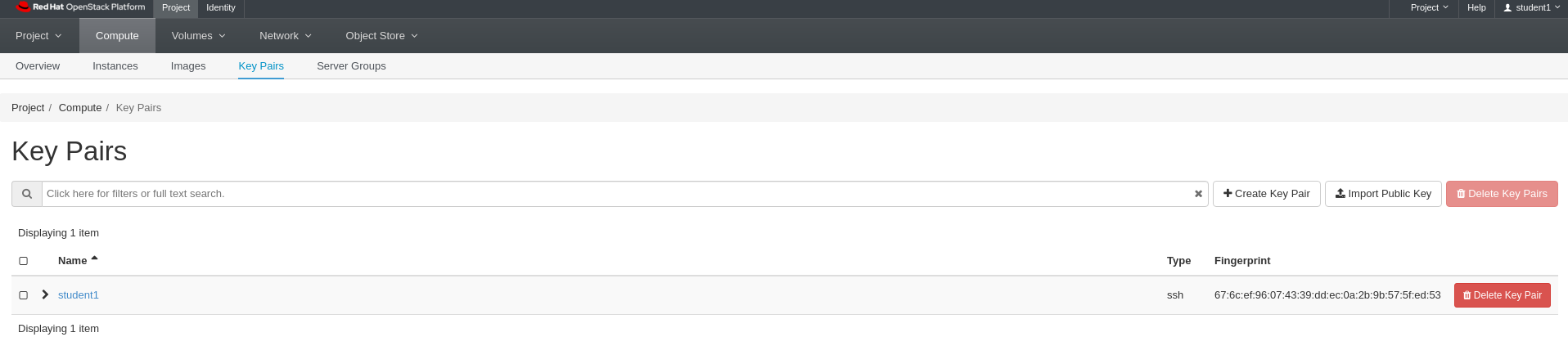
Task: Open the student1 key pair link
Action: [x=79, y=295]
